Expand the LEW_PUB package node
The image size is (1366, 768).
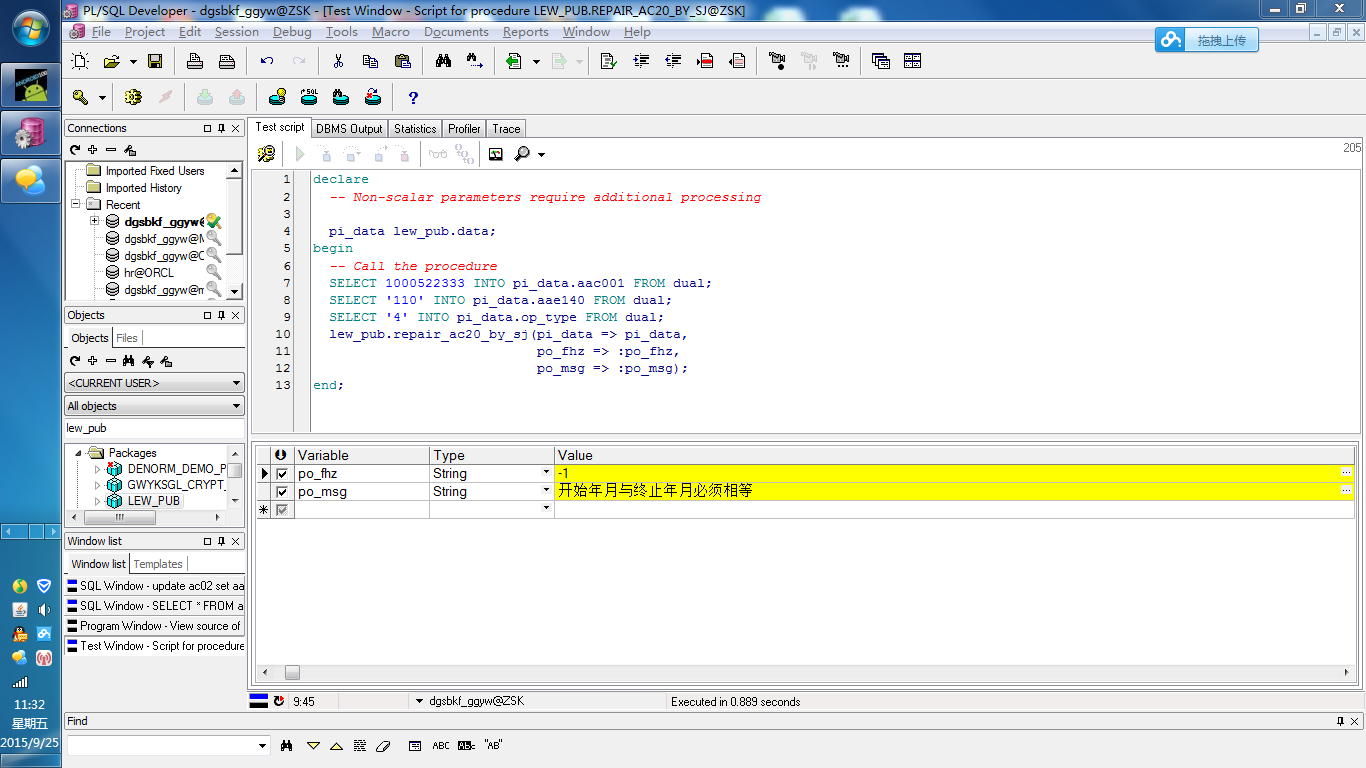pyautogui.click(x=97, y=501)
